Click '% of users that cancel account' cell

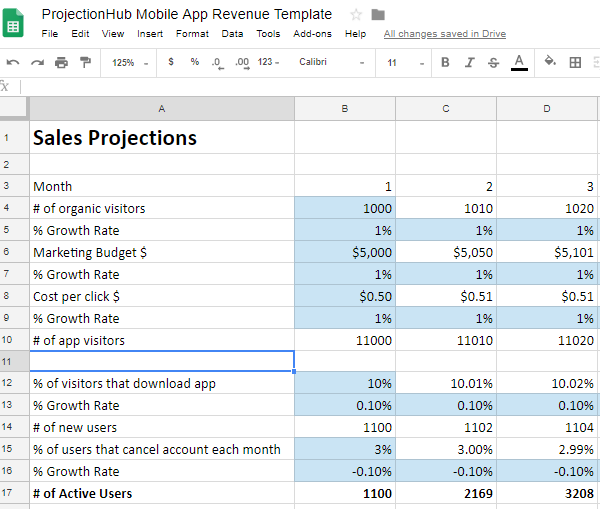tap(162, 449)
